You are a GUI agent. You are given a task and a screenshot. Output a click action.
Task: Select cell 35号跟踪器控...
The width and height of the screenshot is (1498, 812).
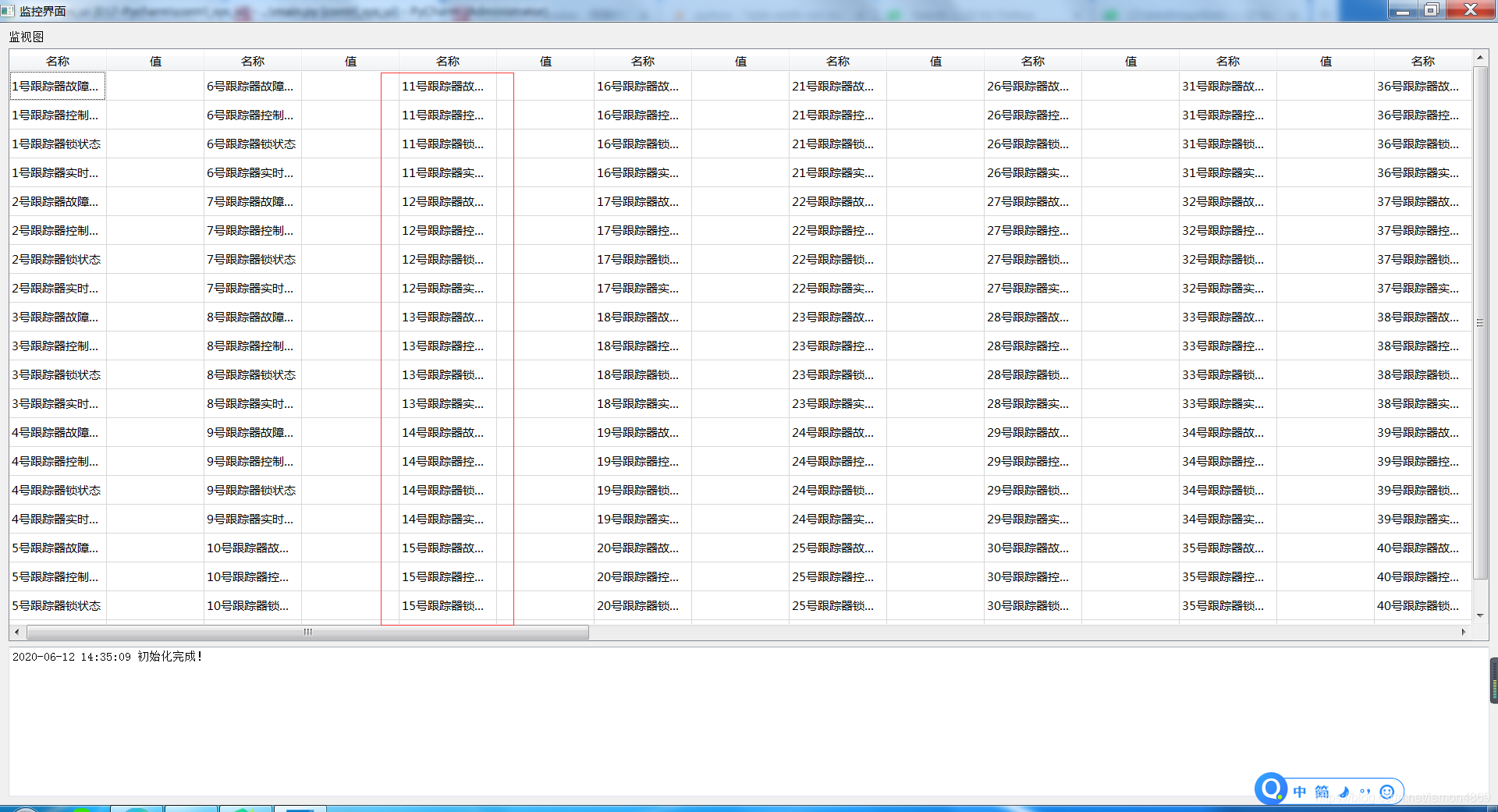click(1228, 576)
